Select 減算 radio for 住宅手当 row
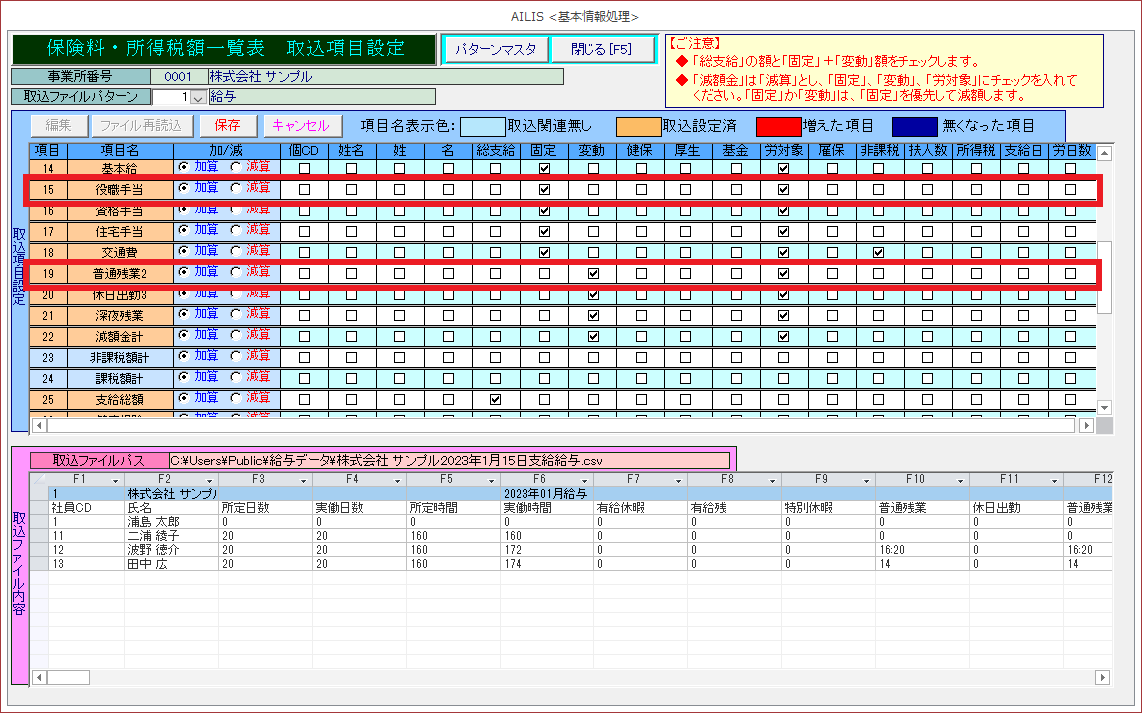 click(236, 230)
